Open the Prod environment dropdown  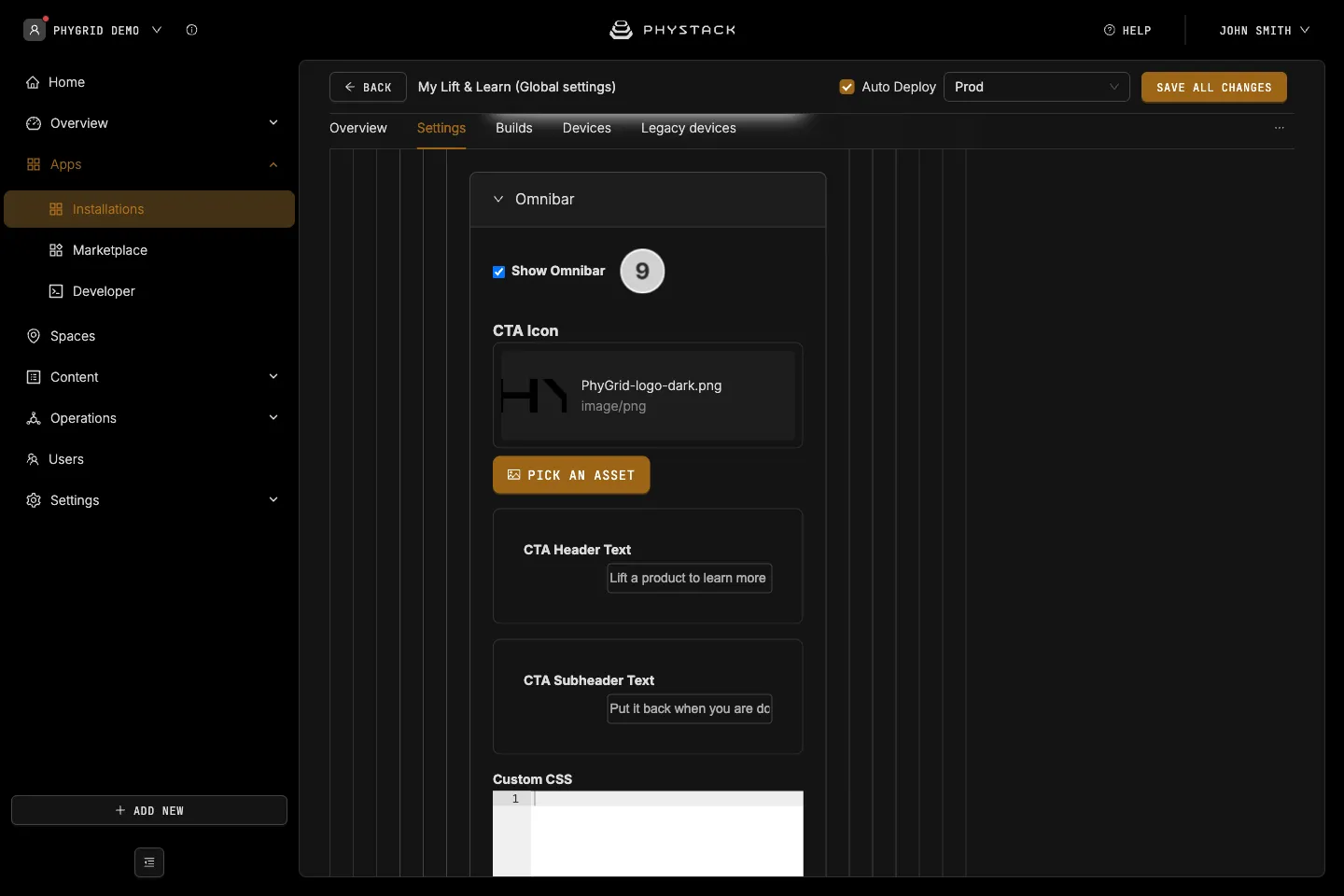[x=1037, y=87]
